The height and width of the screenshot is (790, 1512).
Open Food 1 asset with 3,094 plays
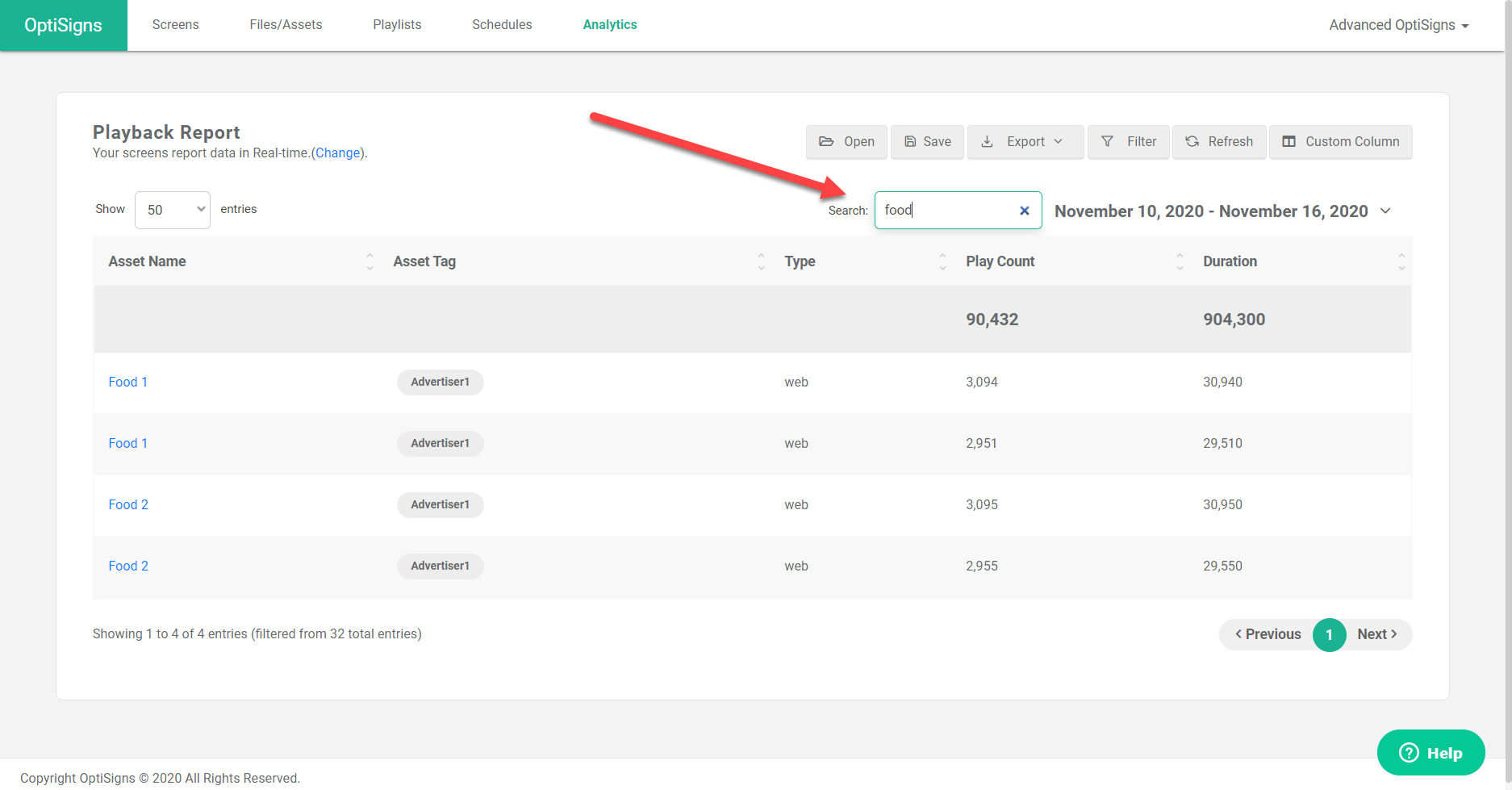128,382
